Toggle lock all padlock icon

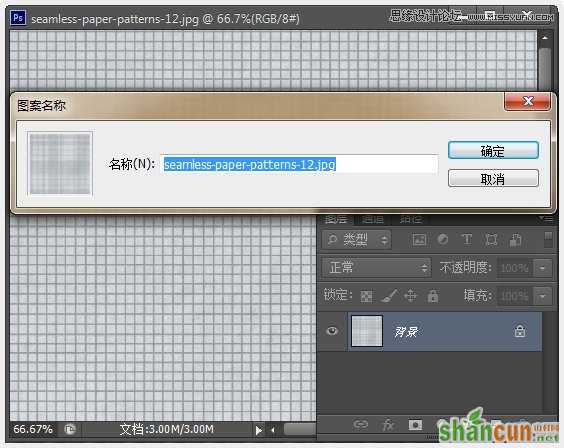coord(433,296)
